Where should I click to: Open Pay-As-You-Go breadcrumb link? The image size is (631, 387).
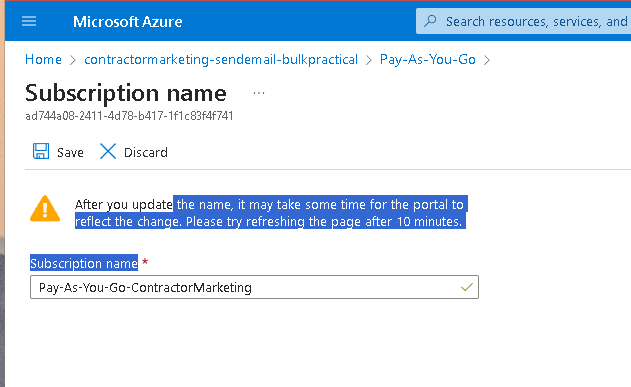[x=428, y=60]
